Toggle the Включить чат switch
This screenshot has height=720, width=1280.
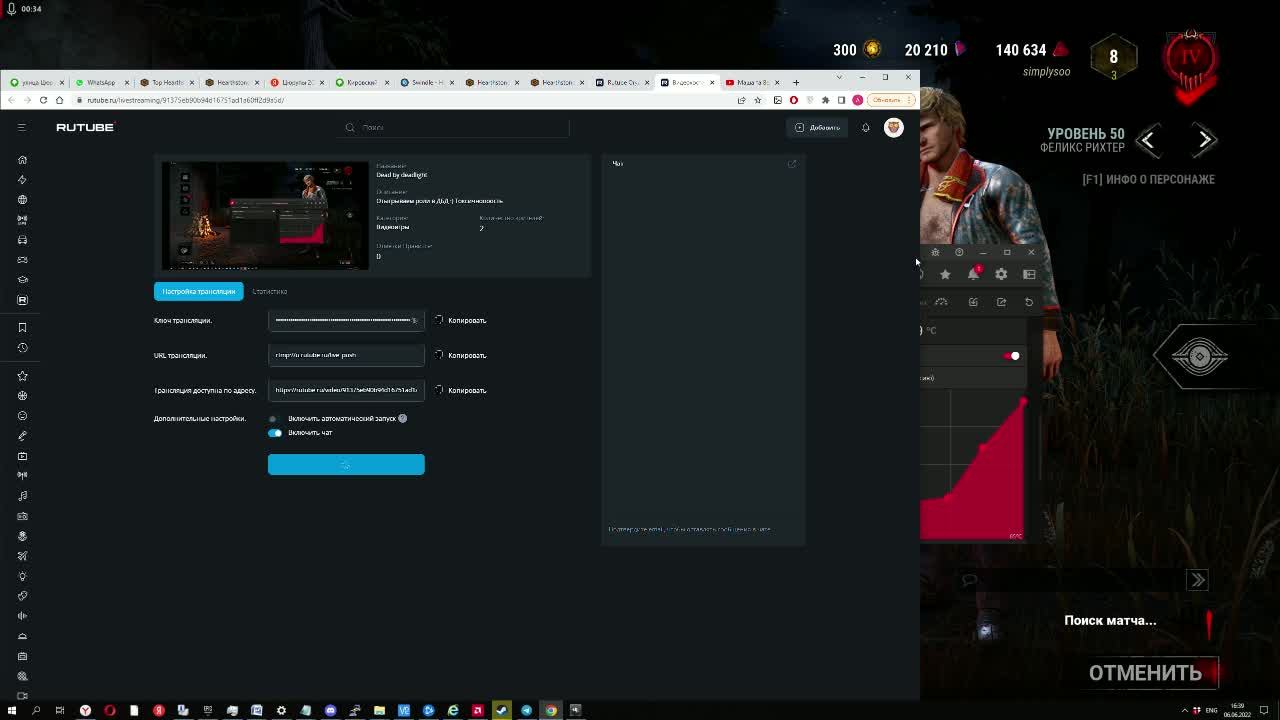point(275,432)
